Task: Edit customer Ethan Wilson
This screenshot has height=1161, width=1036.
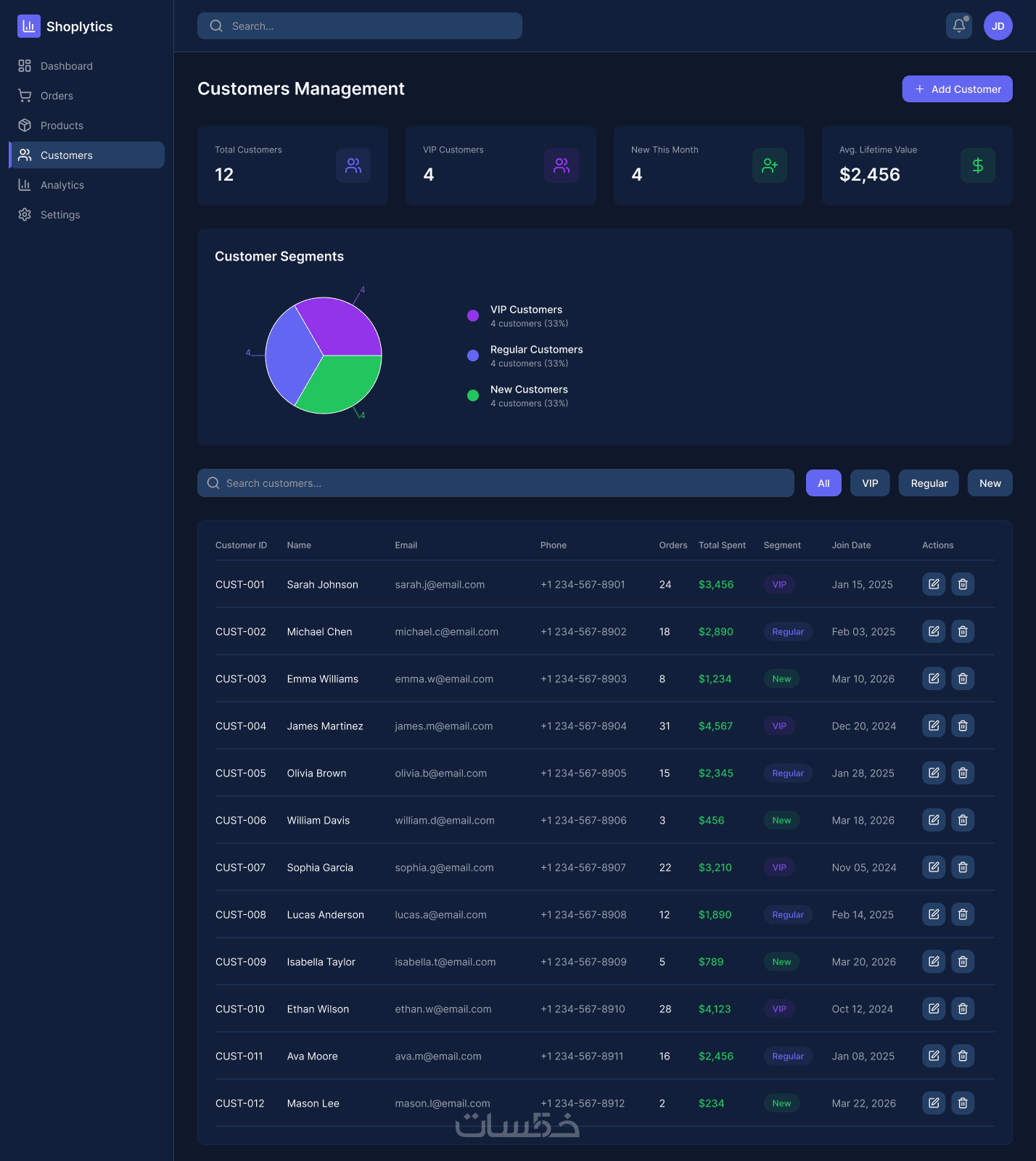Action: click(x=934, y=1009)
